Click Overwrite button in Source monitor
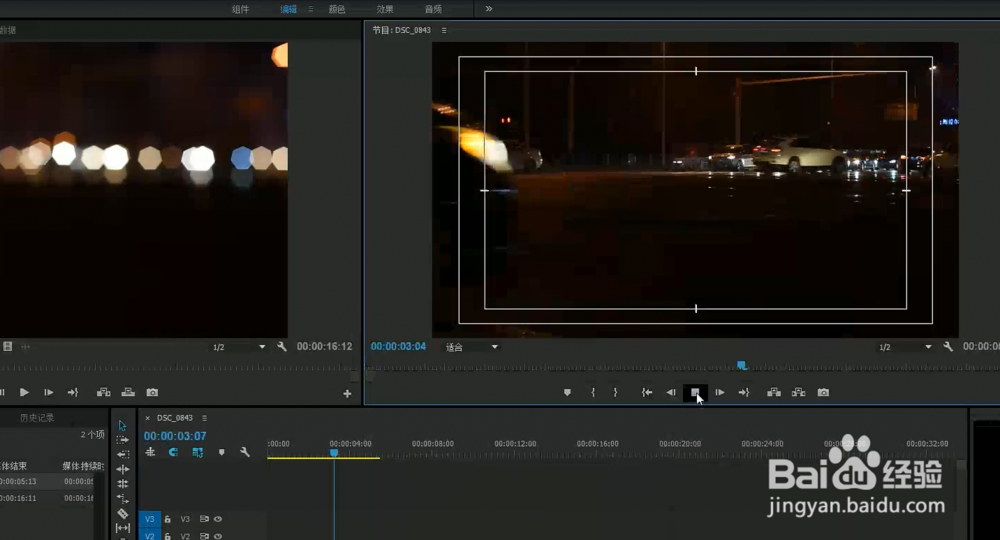Viewport: 1000px width, 540px height. (x=128, y=393)
